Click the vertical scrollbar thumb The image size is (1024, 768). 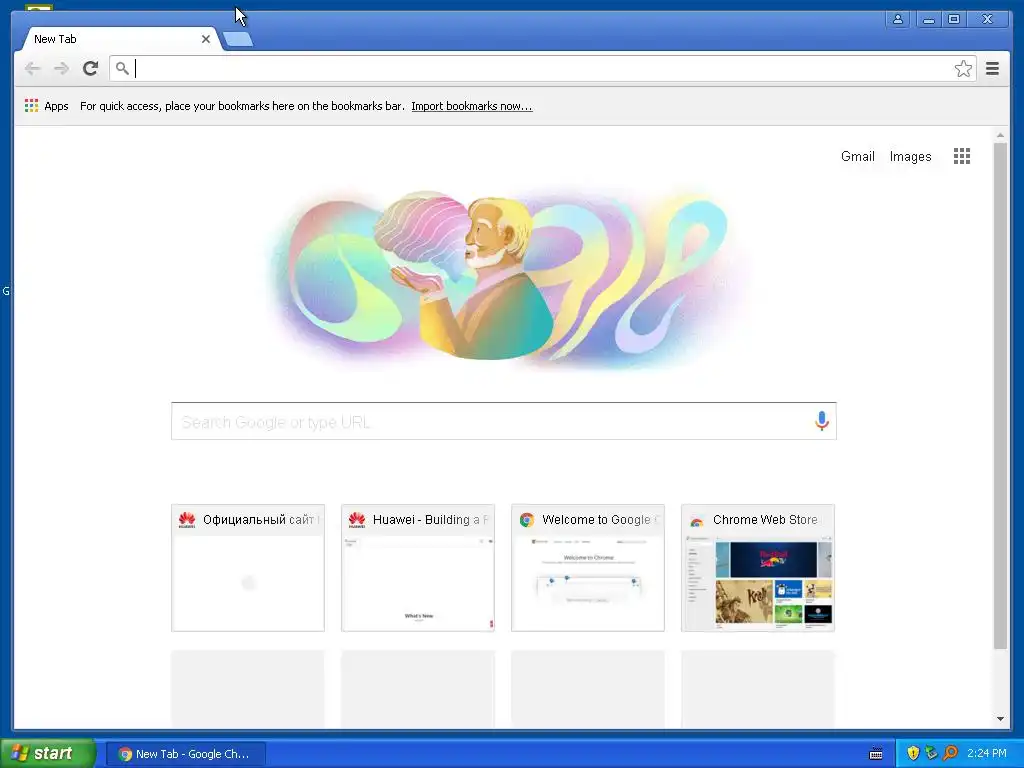coord(1000,396)
